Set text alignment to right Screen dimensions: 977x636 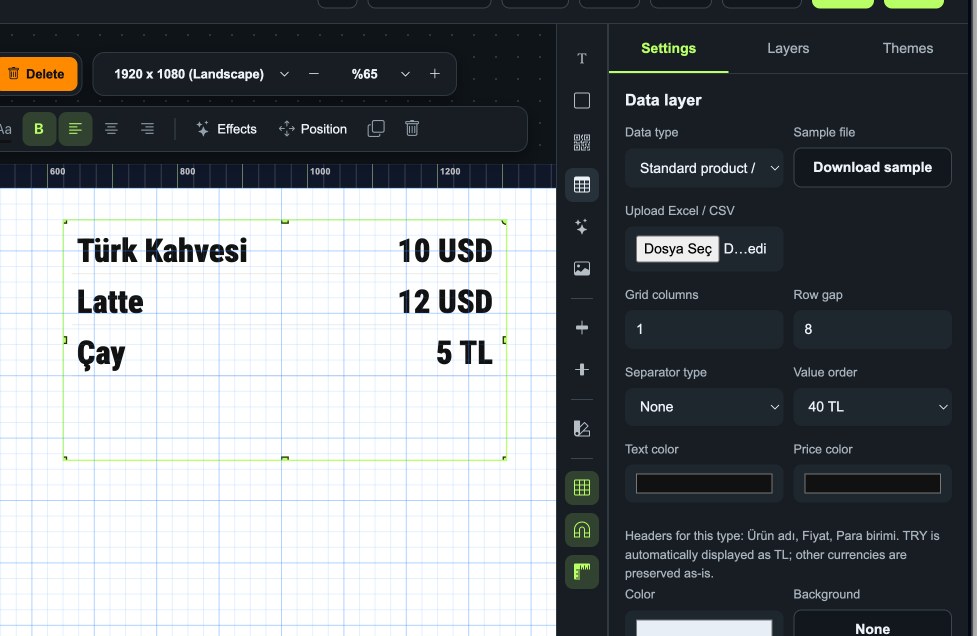coord(147,129)
